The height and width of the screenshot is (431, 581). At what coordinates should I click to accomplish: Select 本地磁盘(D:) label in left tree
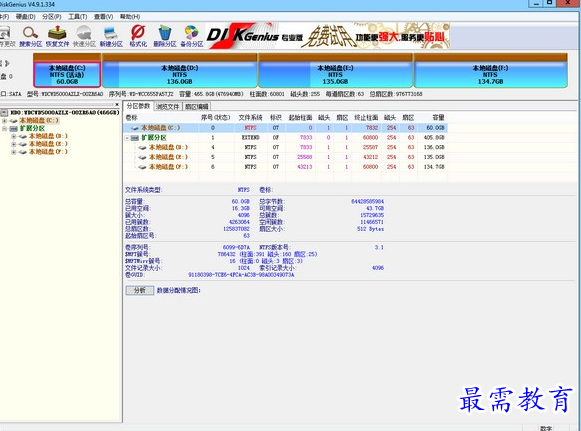(x=48, y=136)
